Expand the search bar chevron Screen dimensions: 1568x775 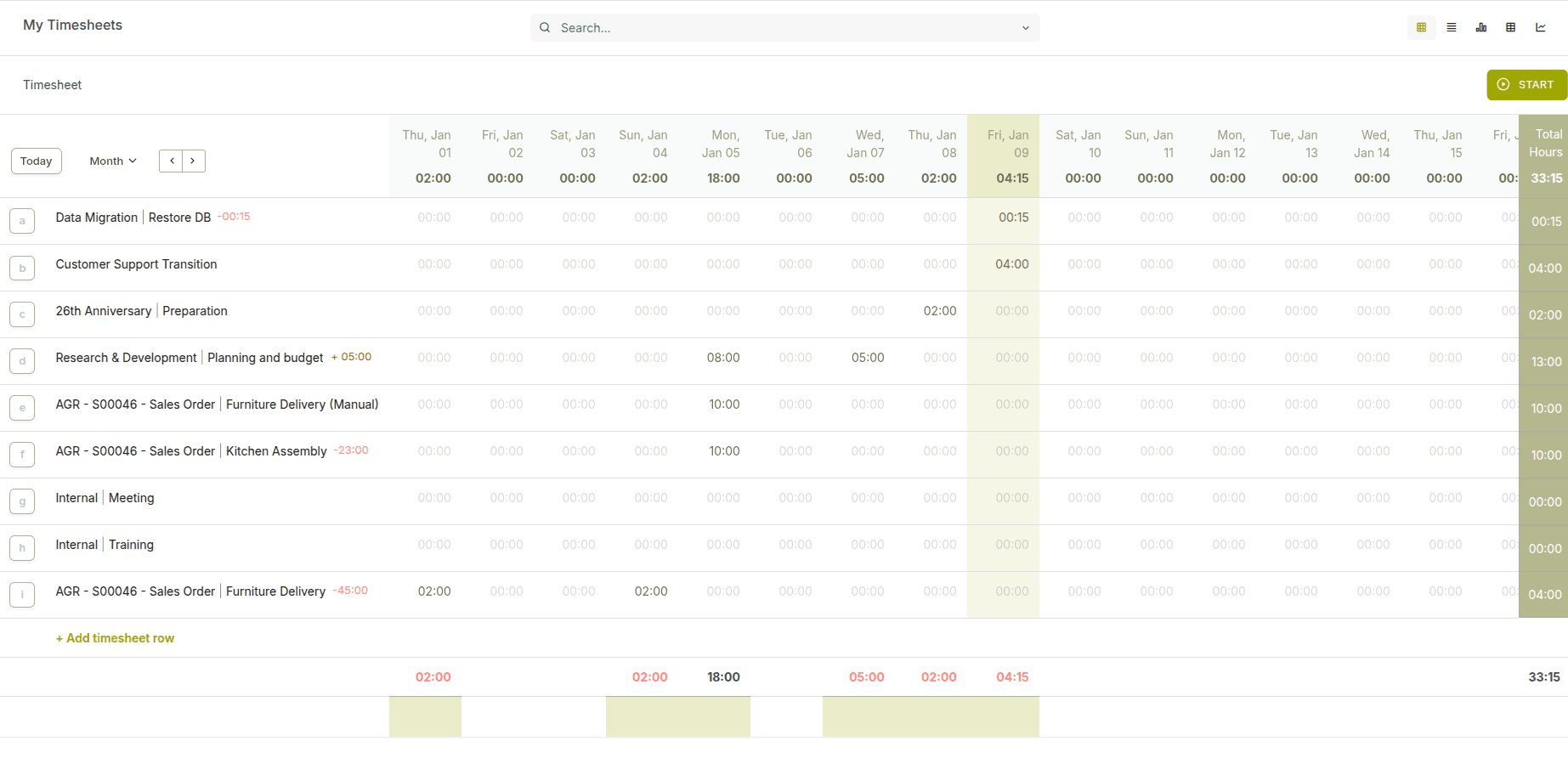pos(1025,27)
